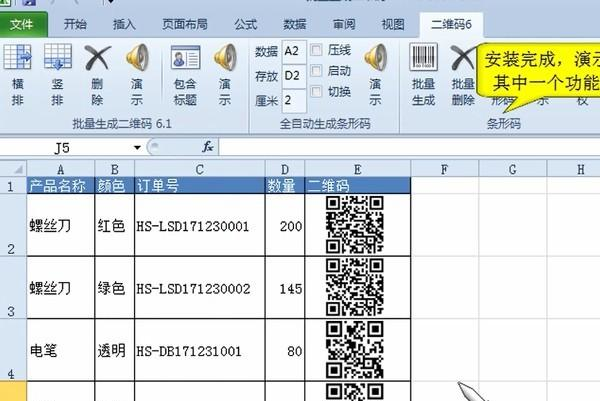Select column E header
This screenshot has height=401, width=600.
point(357,169)
